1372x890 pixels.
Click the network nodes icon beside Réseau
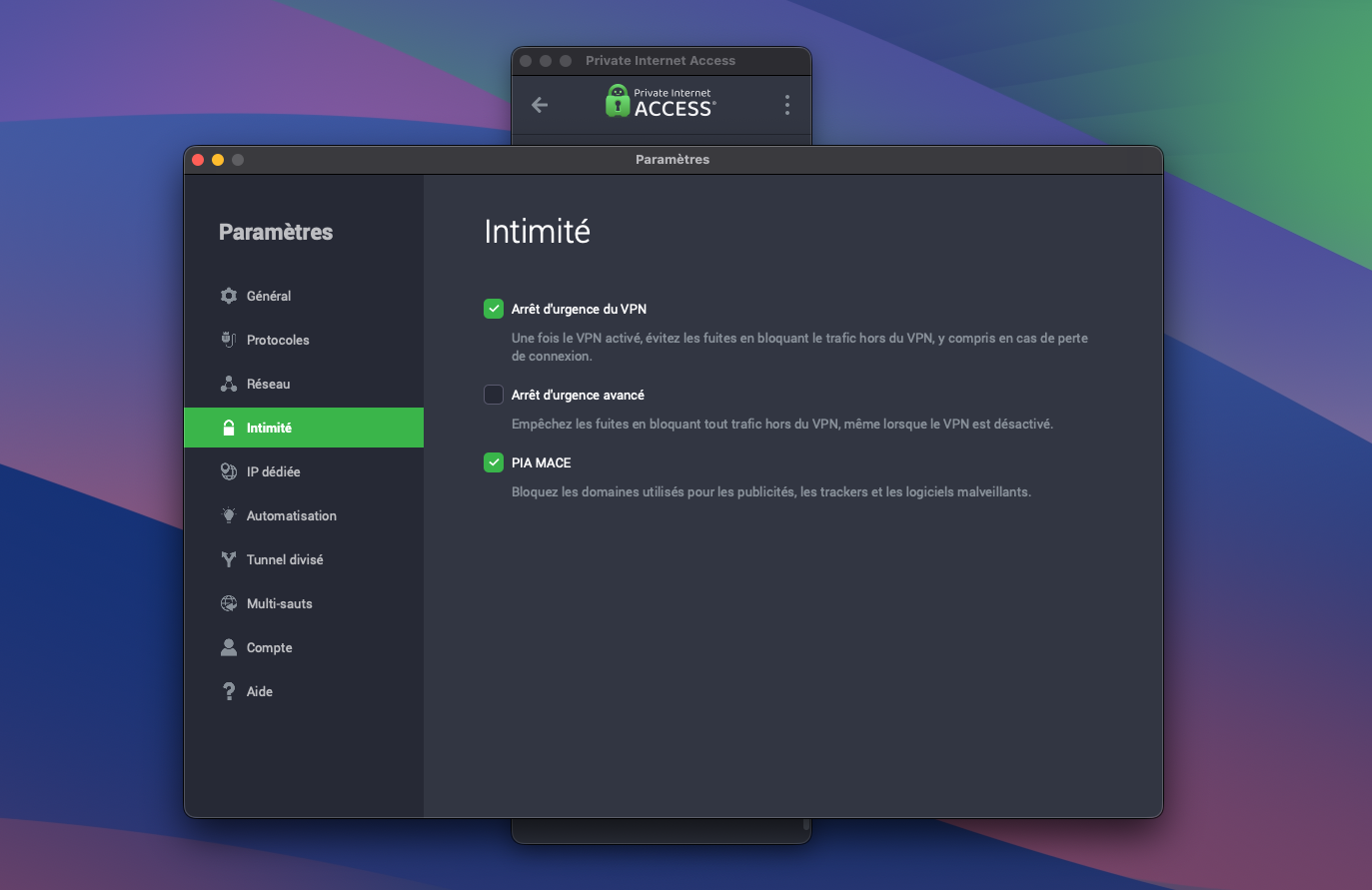point(229,384)
